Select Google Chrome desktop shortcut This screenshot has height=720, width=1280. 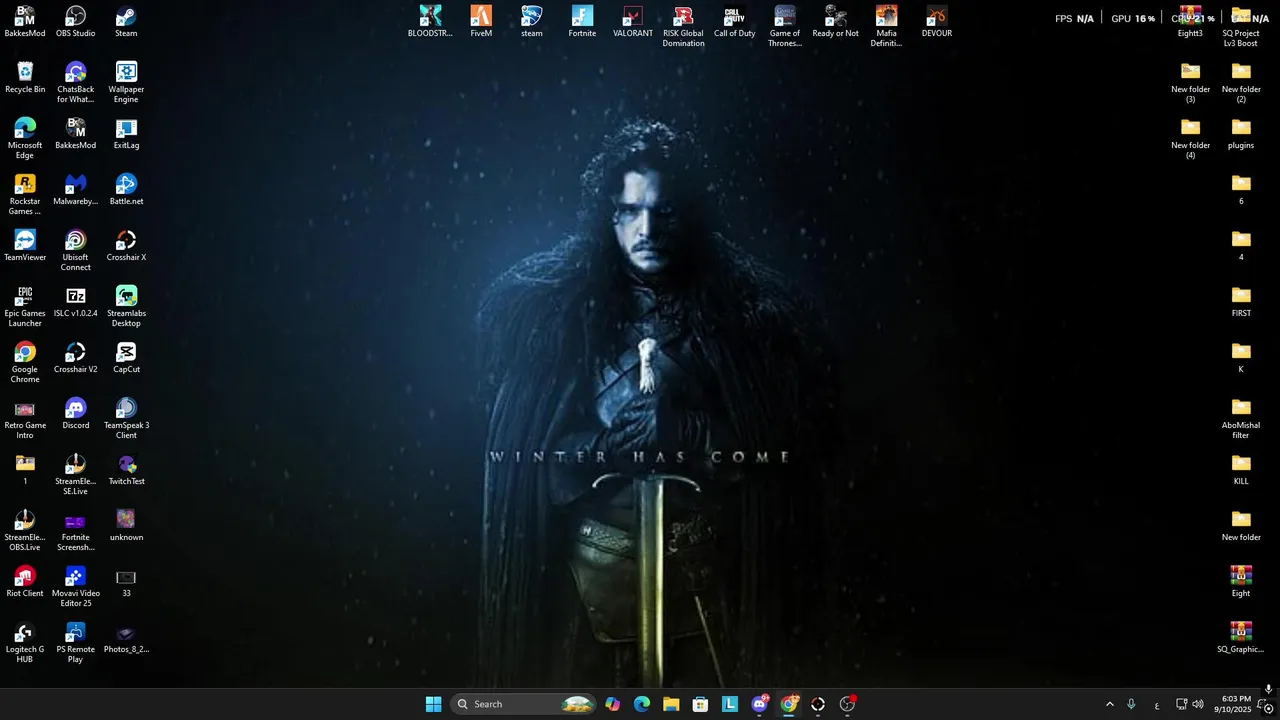click(x=25, y=363)
